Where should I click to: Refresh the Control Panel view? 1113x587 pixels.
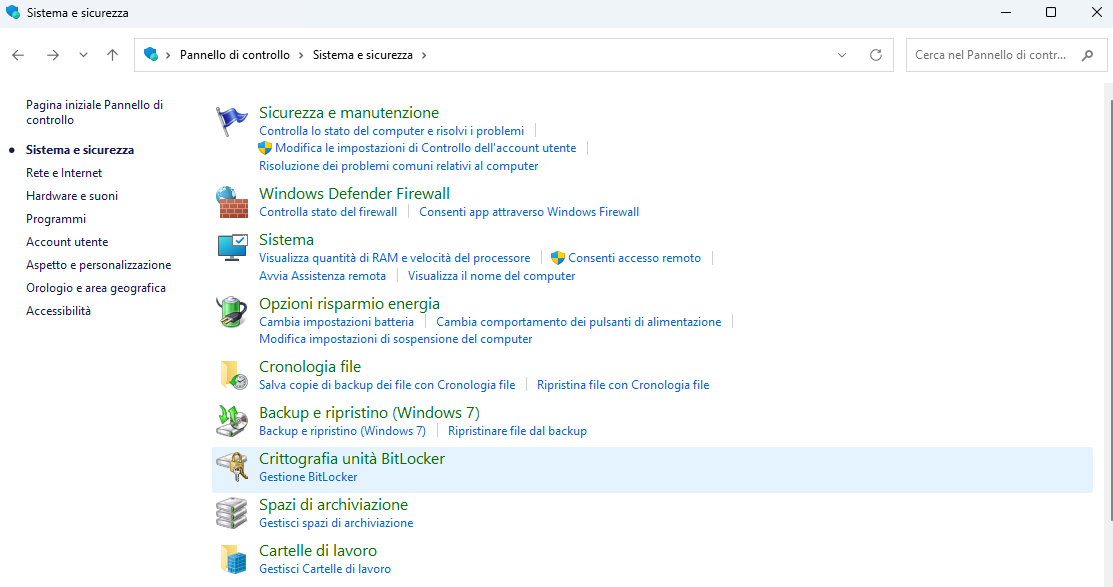(876, 55)
